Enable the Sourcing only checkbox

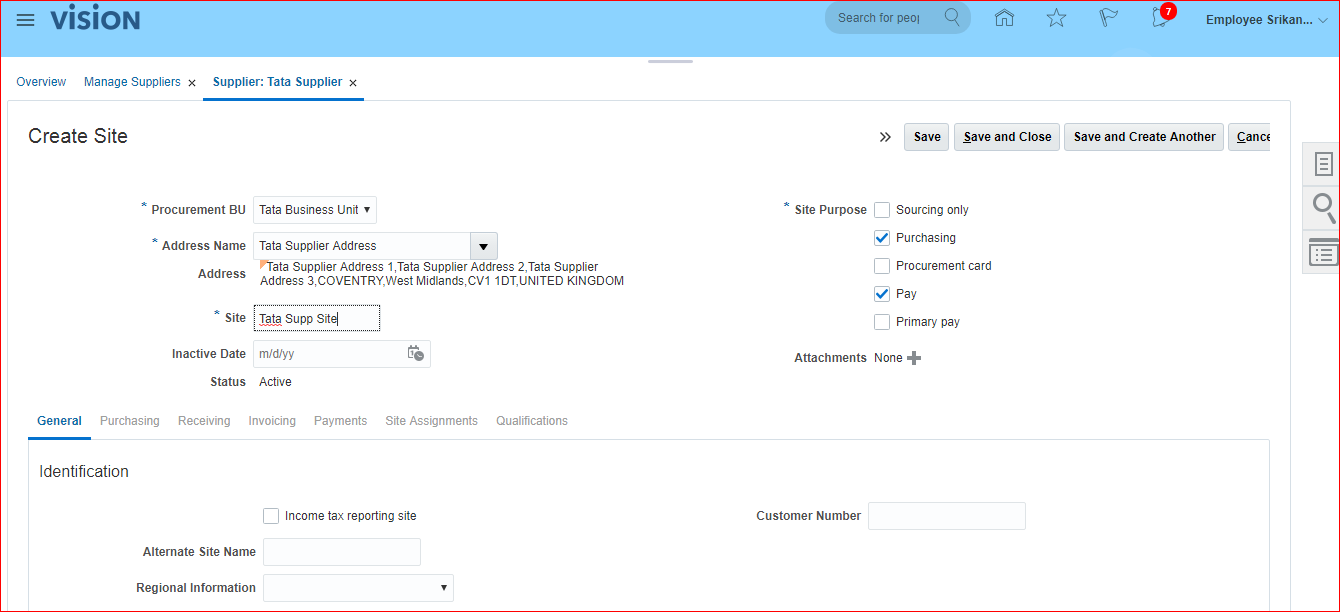click(x=882, y=210)
